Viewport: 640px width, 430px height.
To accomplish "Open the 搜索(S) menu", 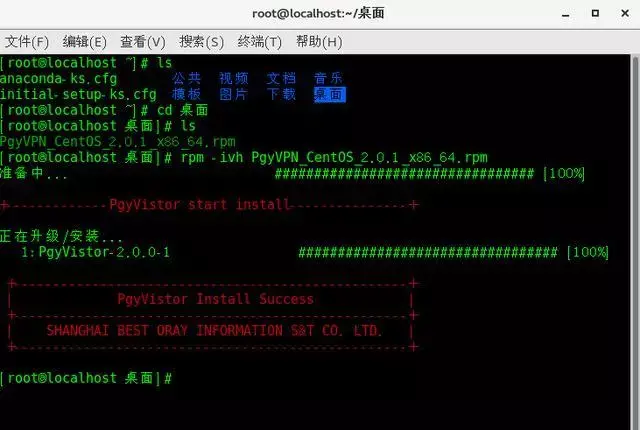I will (202, 42).
